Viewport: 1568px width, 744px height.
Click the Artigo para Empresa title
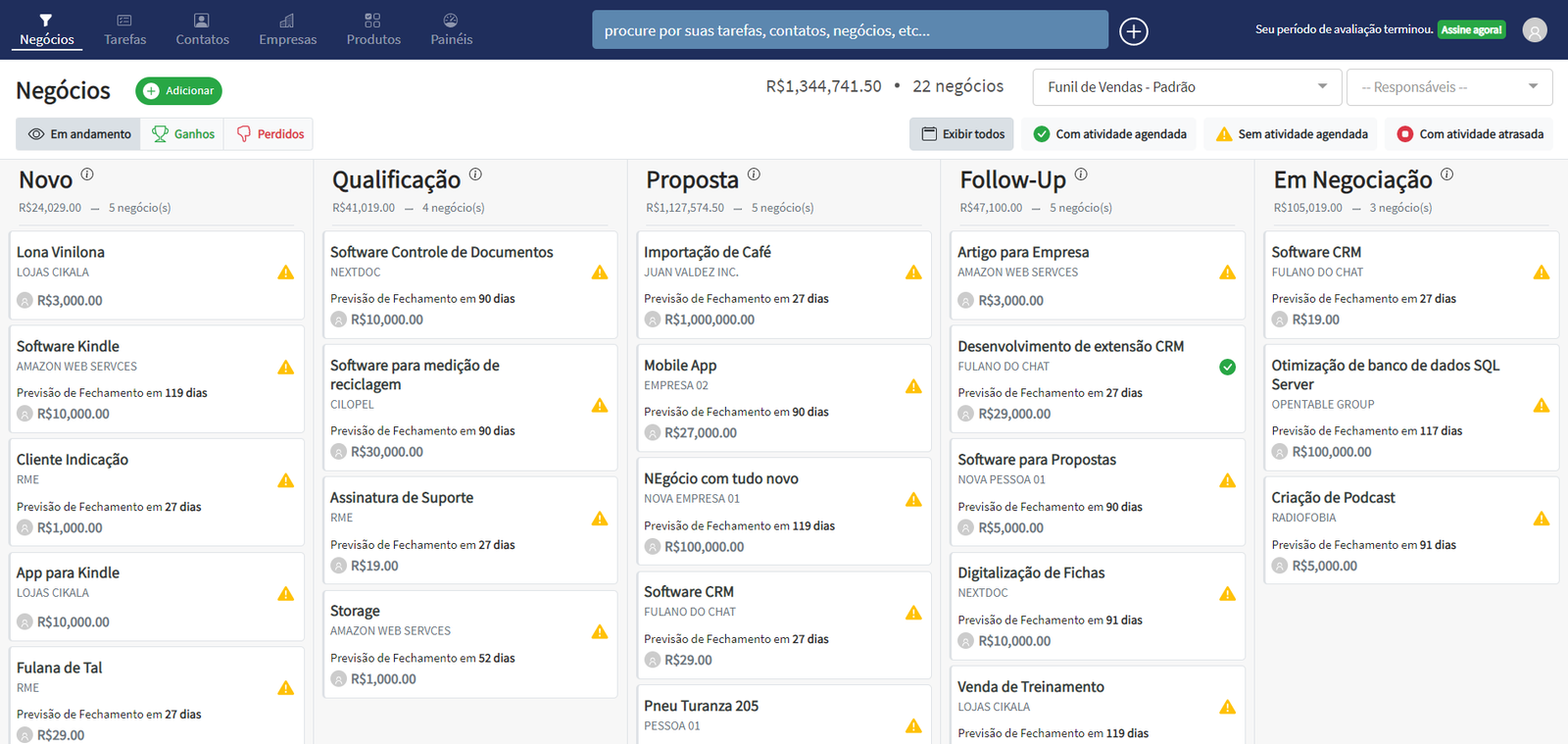pyautogui.click(x=1023, y=252)
